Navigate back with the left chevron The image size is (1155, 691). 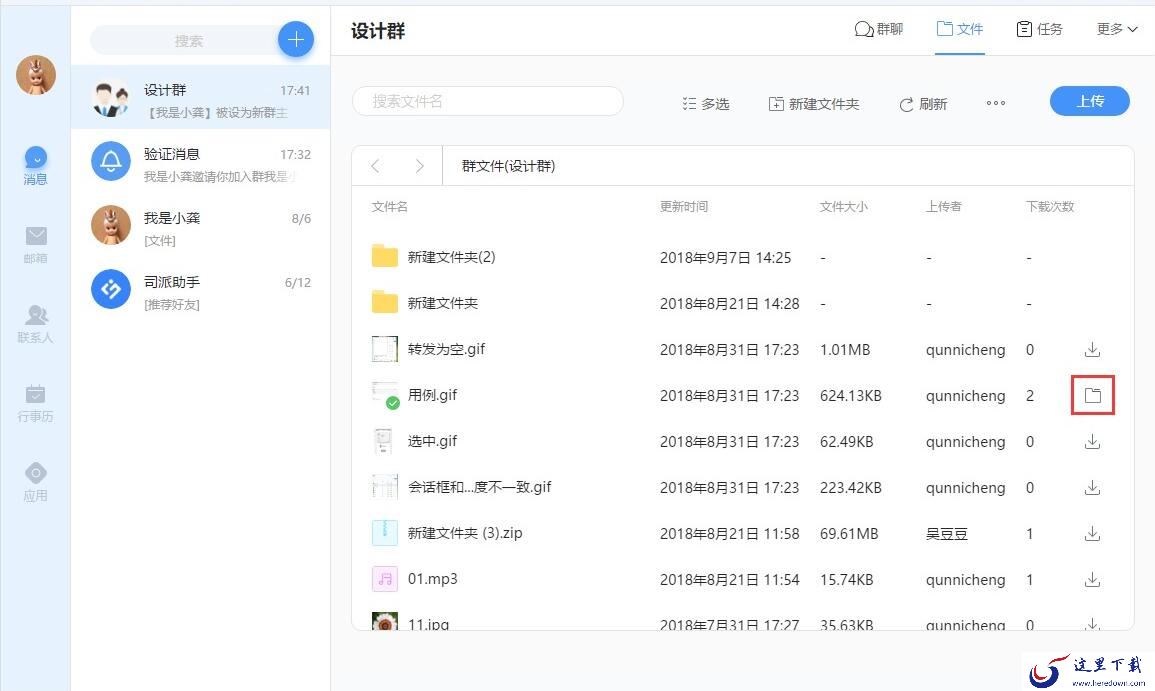click(x=376, y=166)
